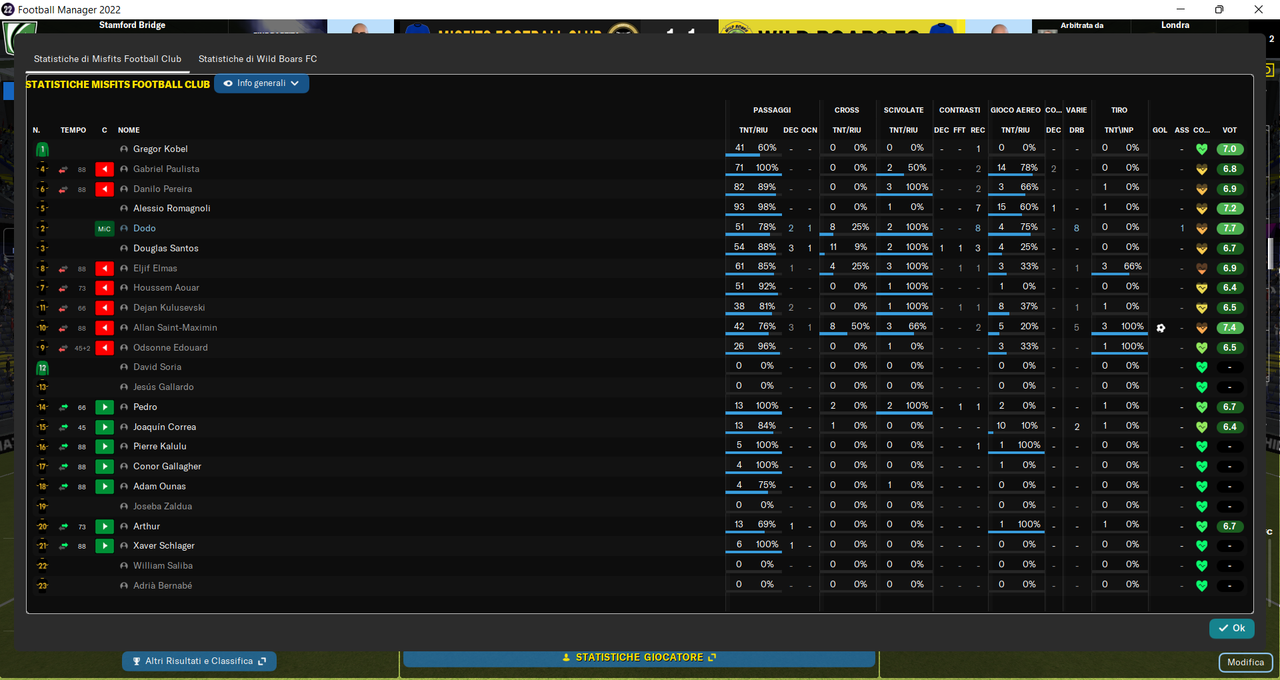Click Alessio Romagnoli's orange heart condition icon
Screen dimensions: 1280x680
1201,209
